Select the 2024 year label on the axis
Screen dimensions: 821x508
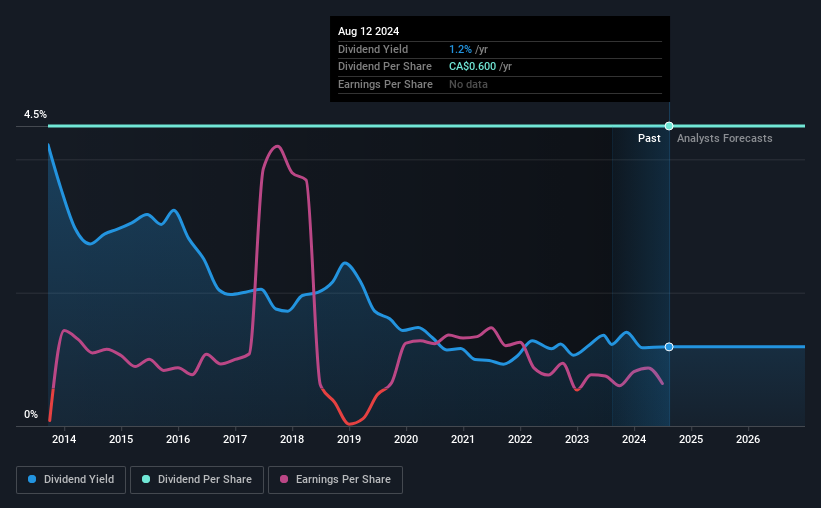click(x=634, y=439)
